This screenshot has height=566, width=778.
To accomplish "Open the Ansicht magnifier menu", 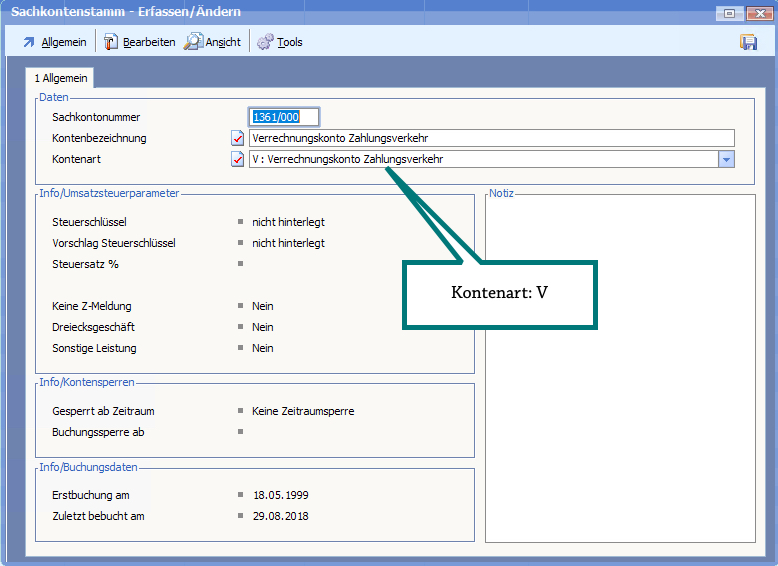I will click(x=212, y=42).
